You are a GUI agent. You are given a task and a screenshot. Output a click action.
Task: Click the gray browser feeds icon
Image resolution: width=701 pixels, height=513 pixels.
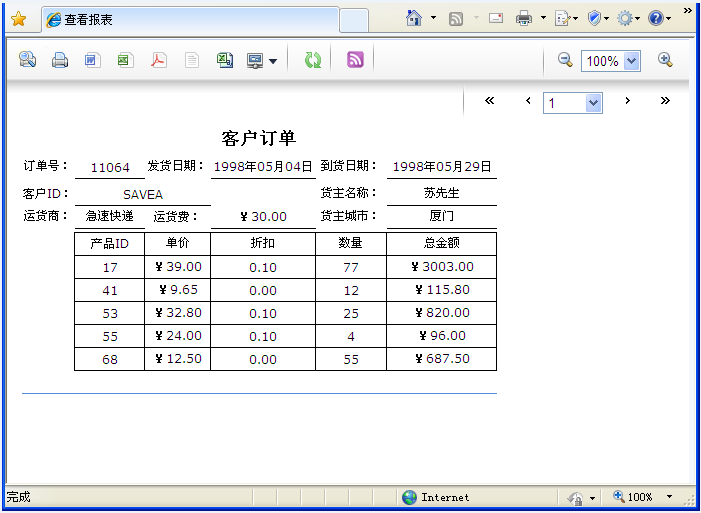pyautogui.click(x=456, y=19)
